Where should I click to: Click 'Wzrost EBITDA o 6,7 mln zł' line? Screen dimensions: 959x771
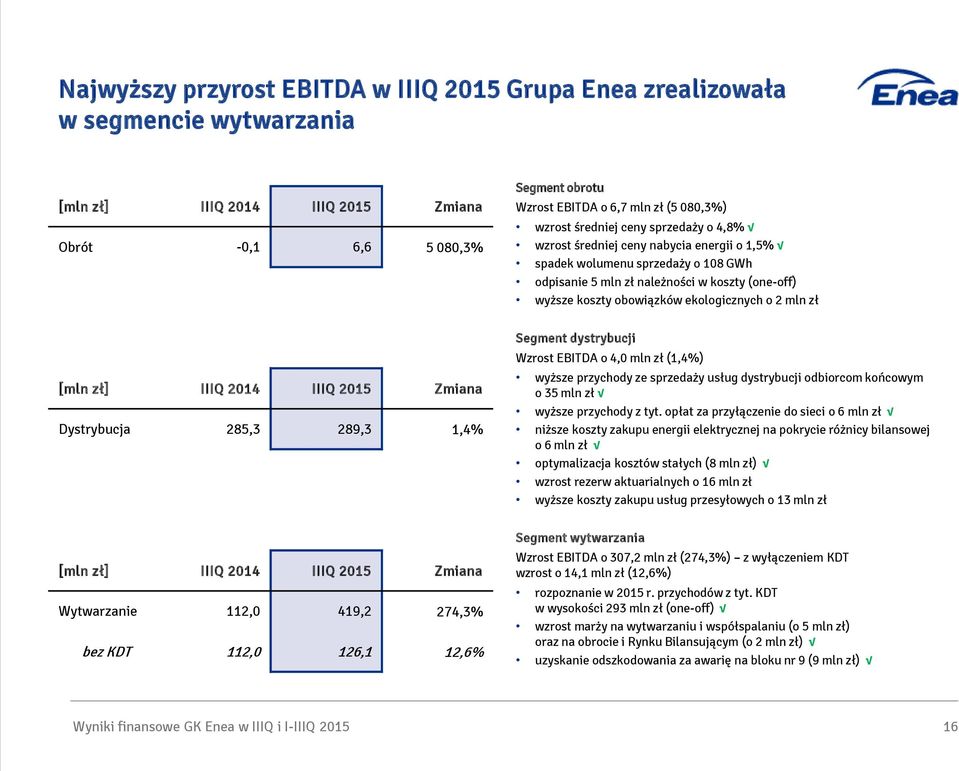(x=621, y=207)
